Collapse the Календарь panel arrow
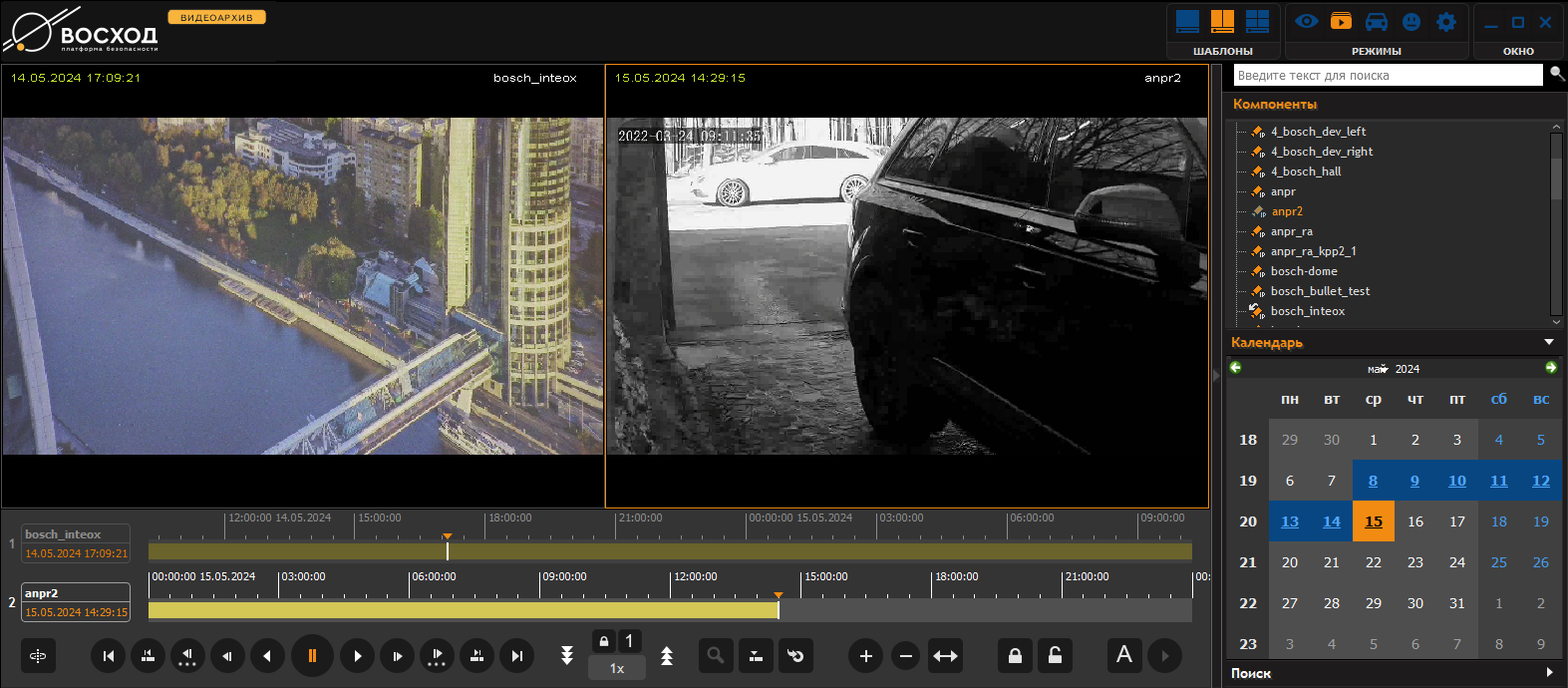The image size is (1568, 688). (x=1549, y=342)
